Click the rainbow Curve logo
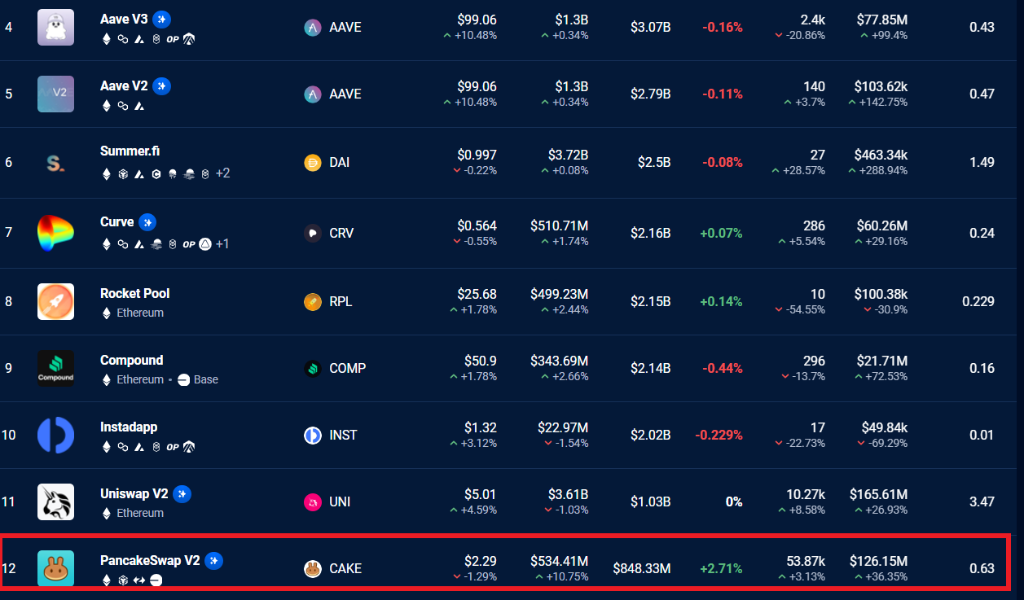Image resolution: width=1024 pixels, height=600 pixels. pyautogui.click(x=55, y=233)
